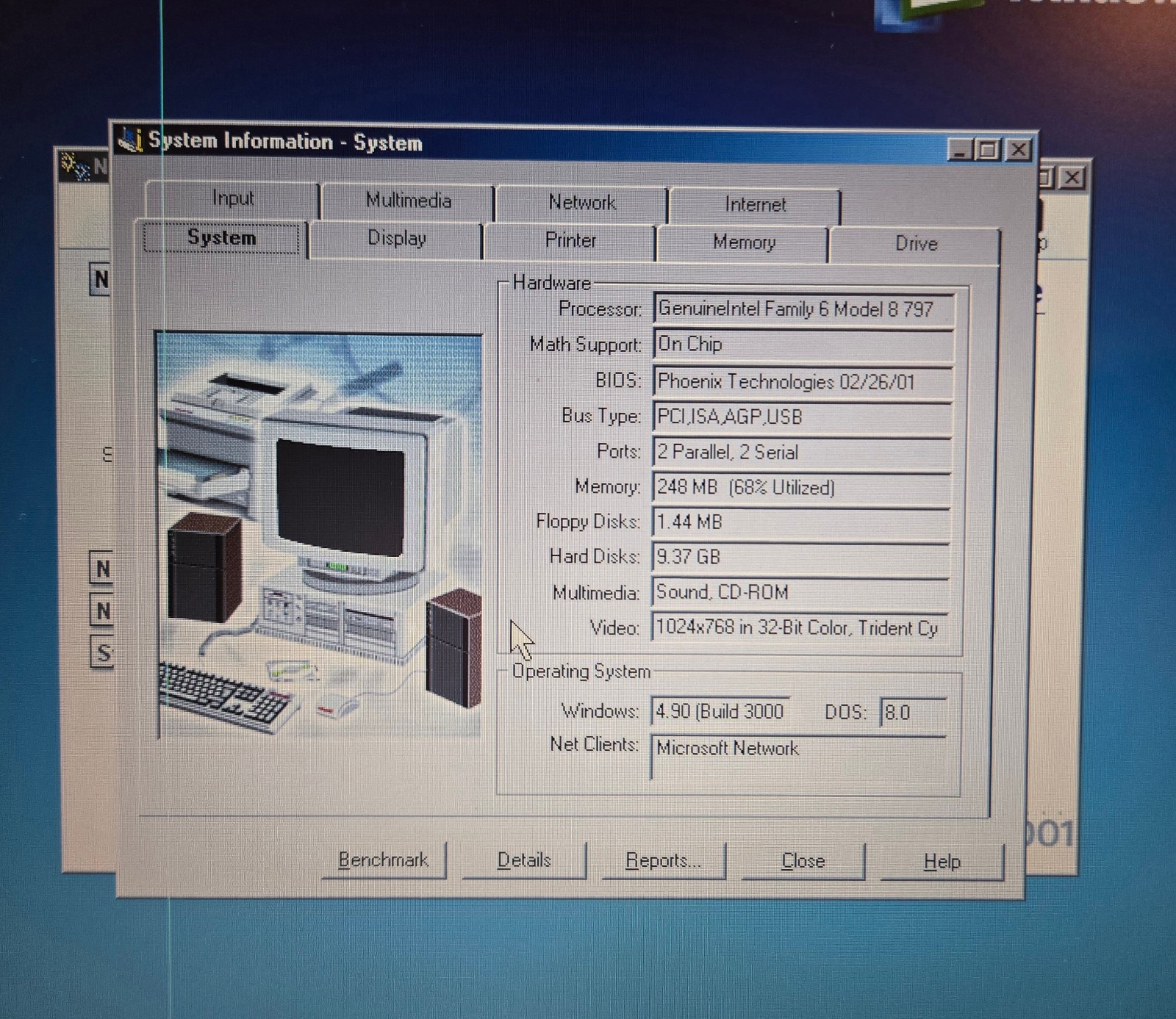Click the computer illustration image
The height and width of the screenshot is (1019, 1176).
[x=320, y=535]
